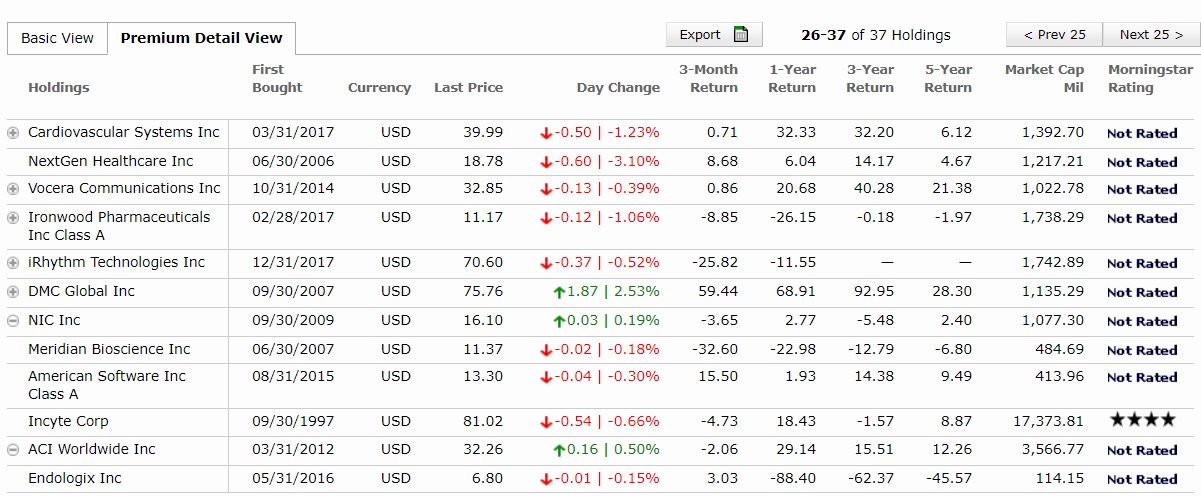Collapse the ACI Worldwide Inc row
This screenshot has height=497, width=1201.
tap(13, 450)
